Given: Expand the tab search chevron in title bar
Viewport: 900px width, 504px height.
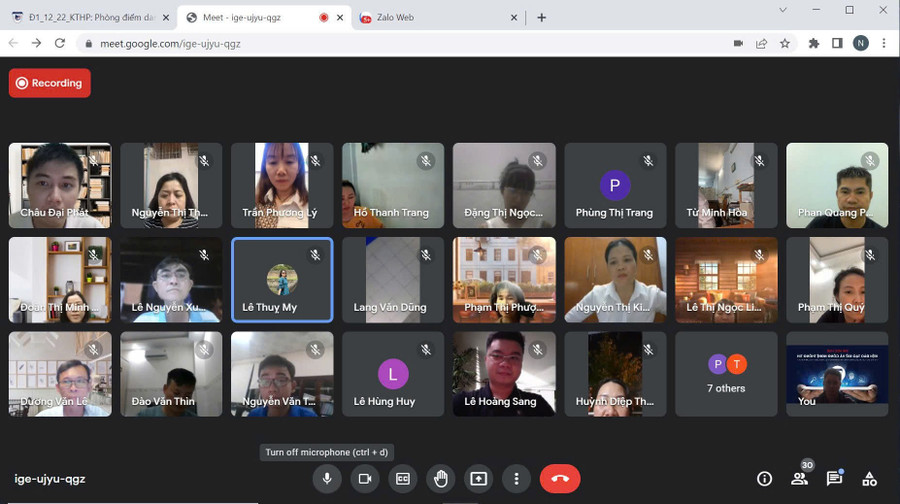Looking at the screenshot, I should [x=782, y=10].
